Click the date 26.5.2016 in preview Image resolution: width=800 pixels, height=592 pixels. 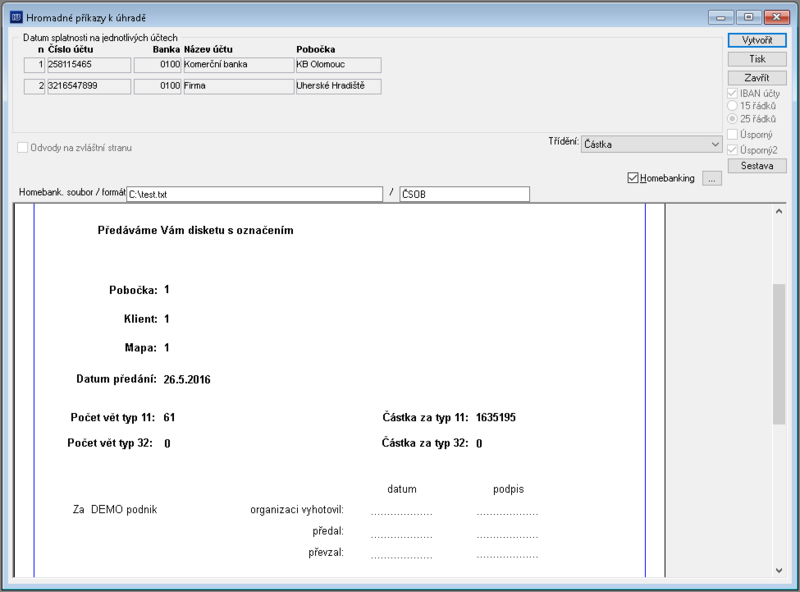187,380
